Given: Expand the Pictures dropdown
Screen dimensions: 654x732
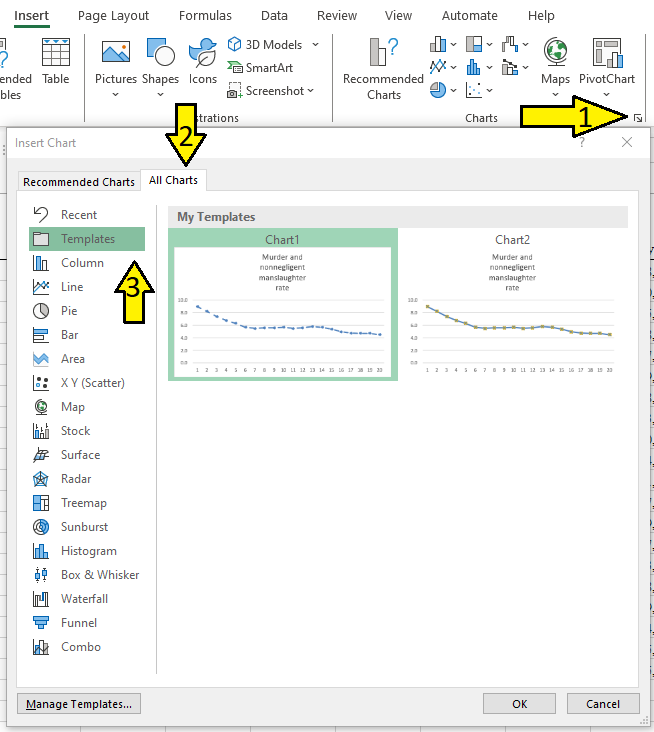Looking at the screenshot, I should point(116,95).
